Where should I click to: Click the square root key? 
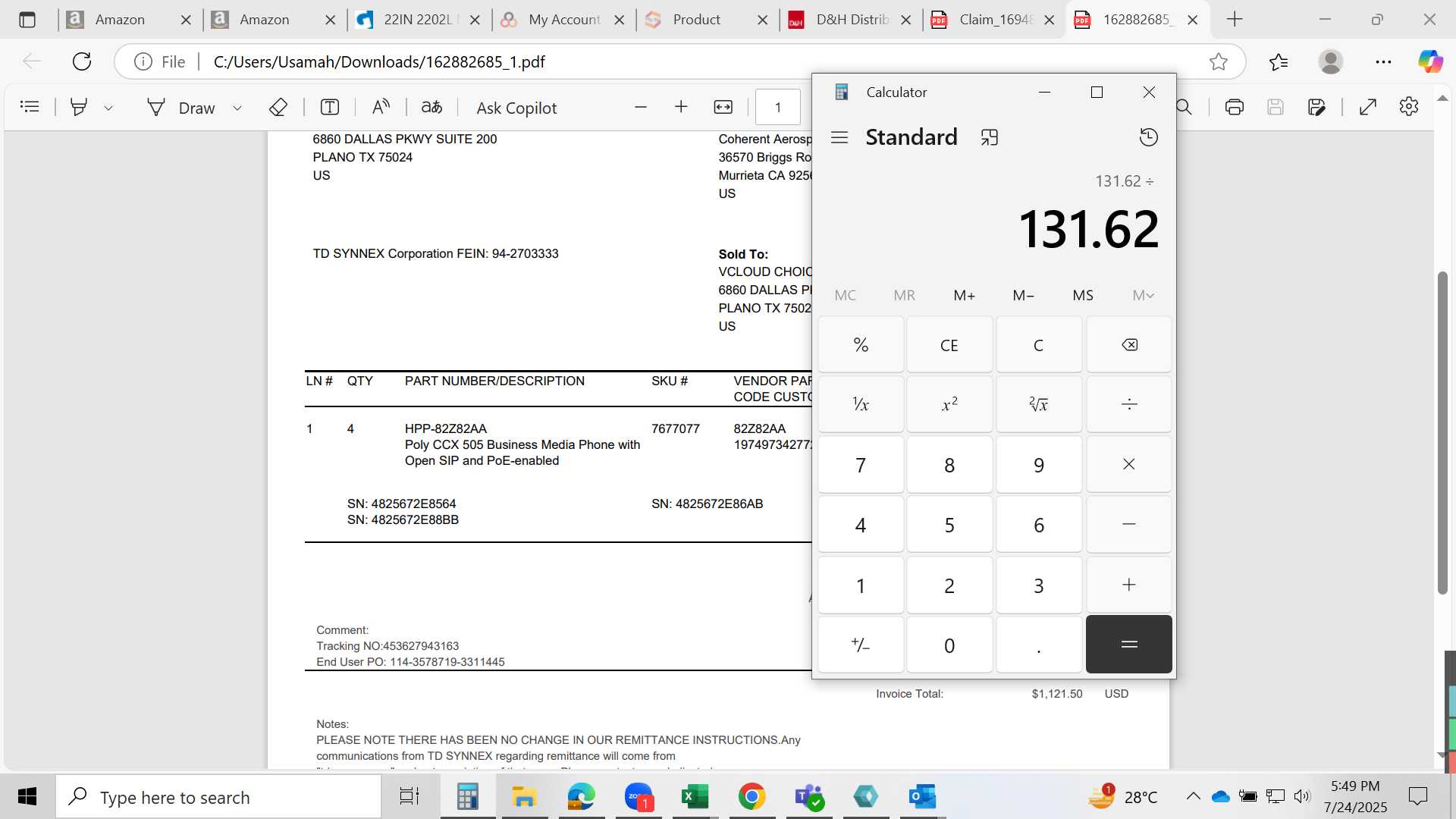coord(1039,404)
